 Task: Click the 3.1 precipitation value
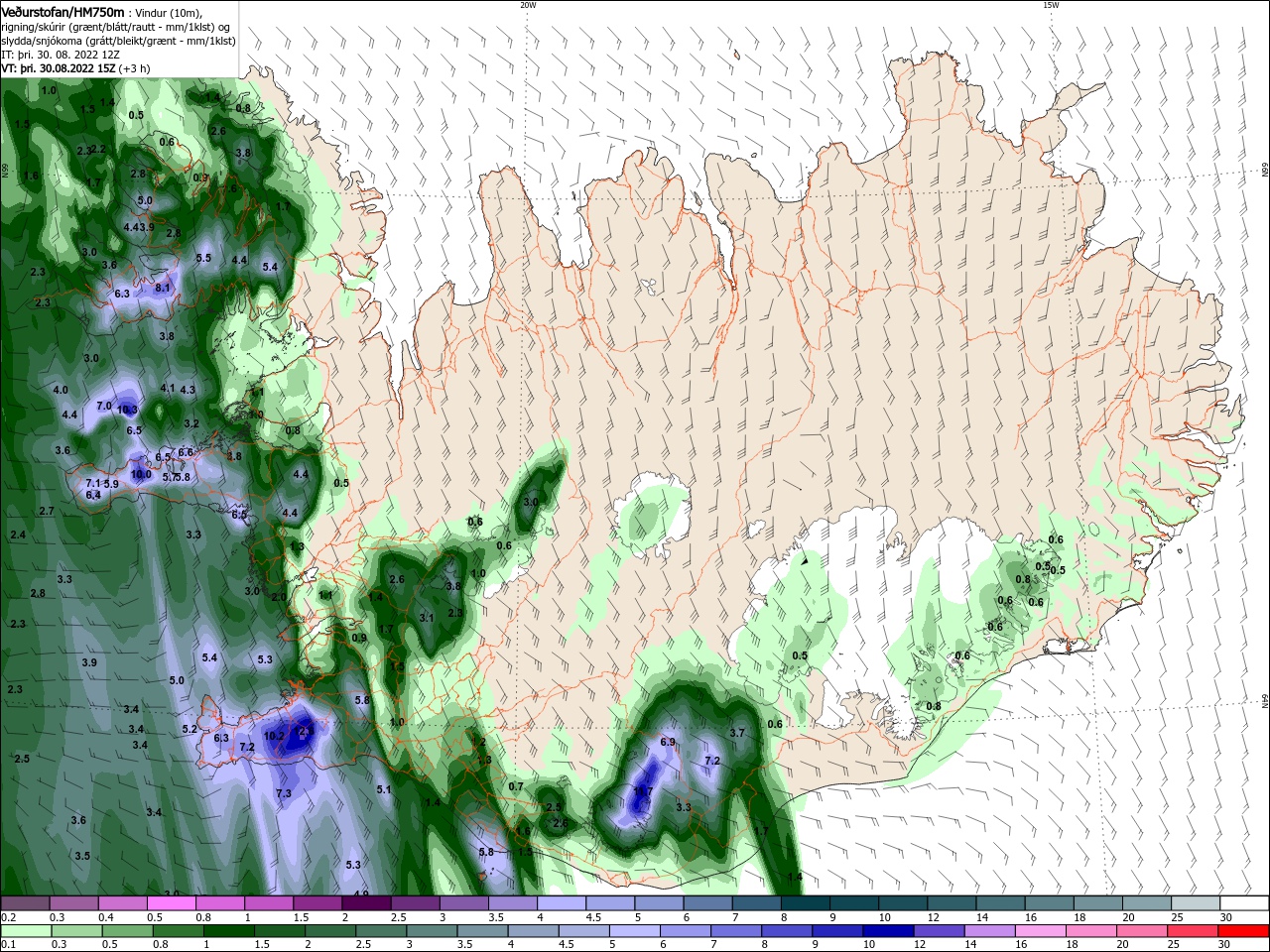coord(427,617)
